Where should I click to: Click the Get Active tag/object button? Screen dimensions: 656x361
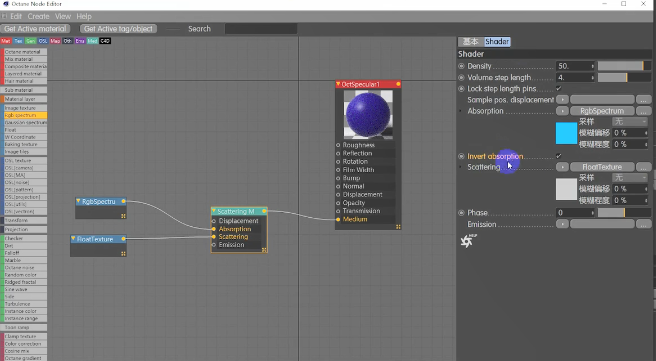tap(118, 29)
